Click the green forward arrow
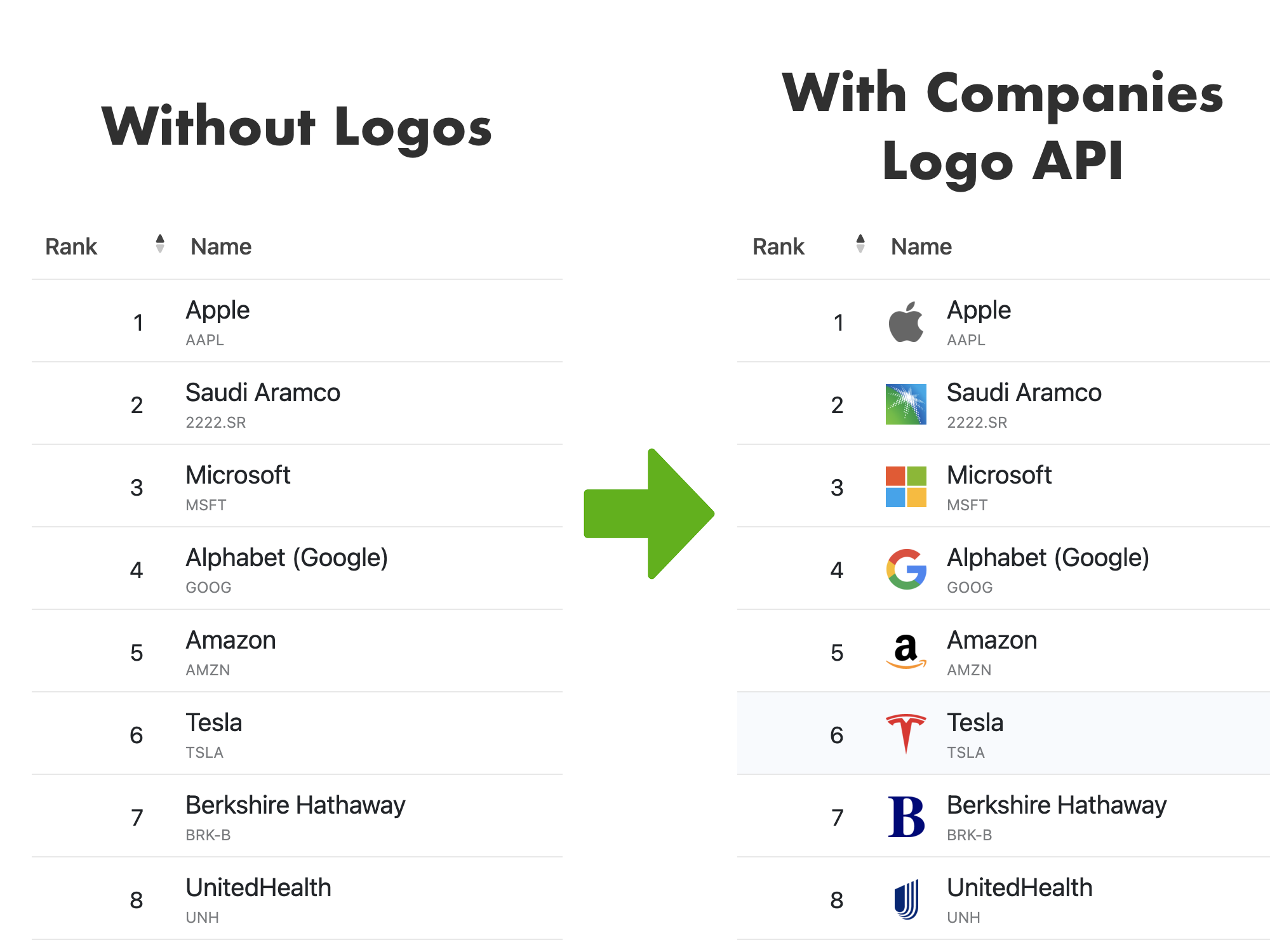Viewport: 1270px width, 952px height. [x=649, y=514]
